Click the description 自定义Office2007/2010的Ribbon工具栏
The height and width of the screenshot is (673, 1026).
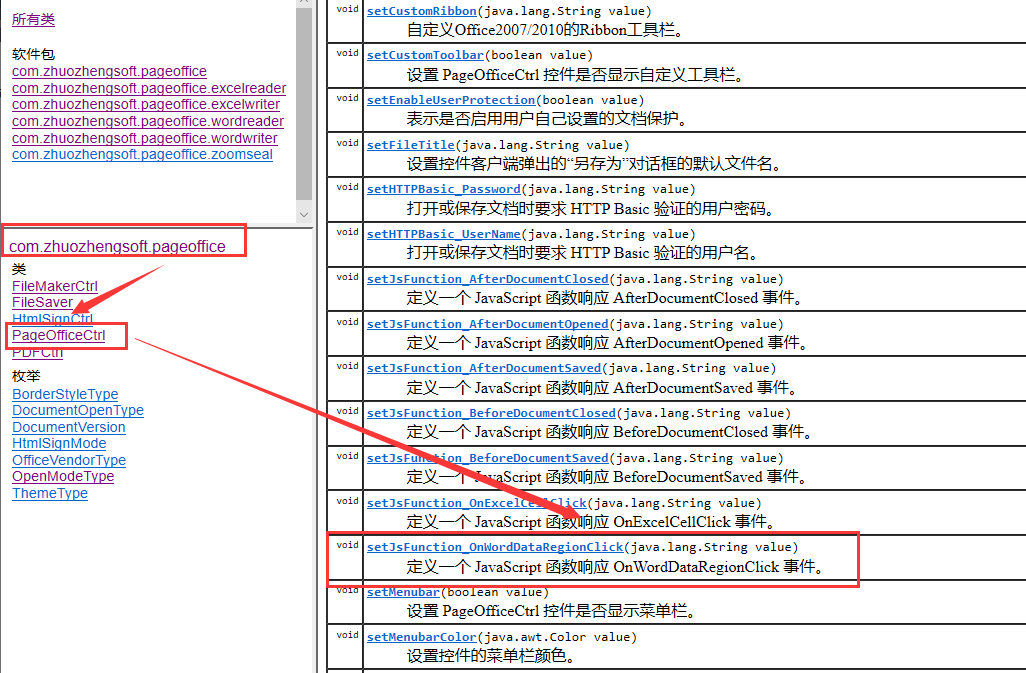point(546,30)
